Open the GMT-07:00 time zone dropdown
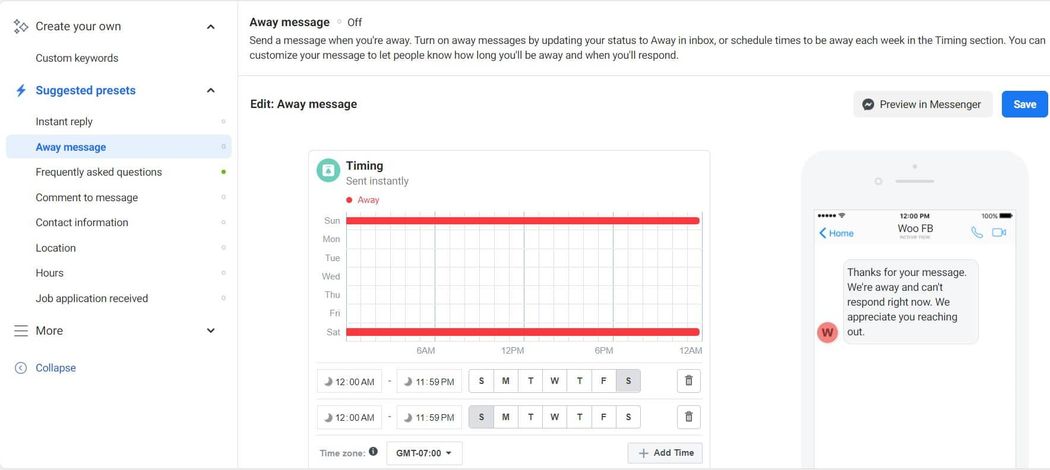Screen dimensions: 1050x470 [x=423, y=453]
